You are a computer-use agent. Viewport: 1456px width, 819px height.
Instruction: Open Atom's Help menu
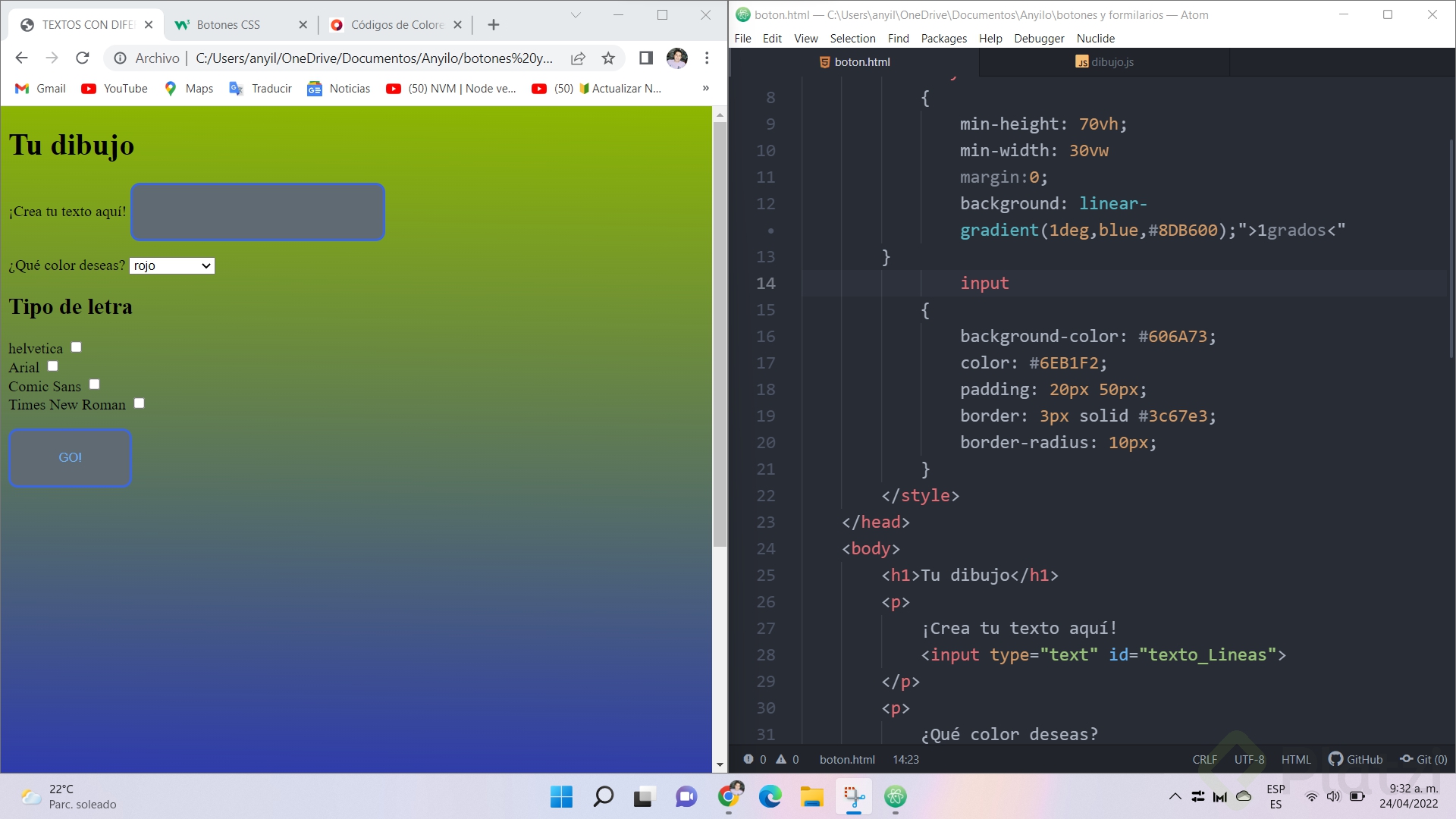pos(990,38)
